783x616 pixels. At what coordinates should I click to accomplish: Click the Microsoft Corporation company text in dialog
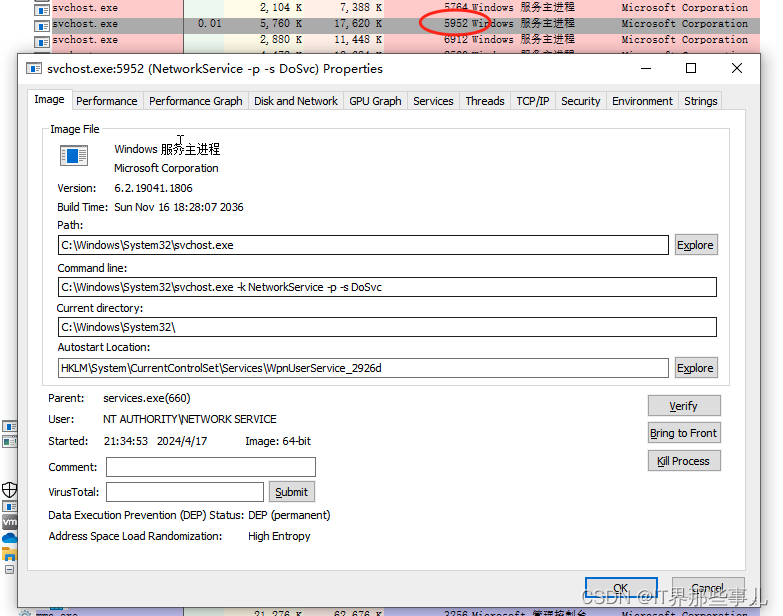pyautogui.click(x=166, y=168)
